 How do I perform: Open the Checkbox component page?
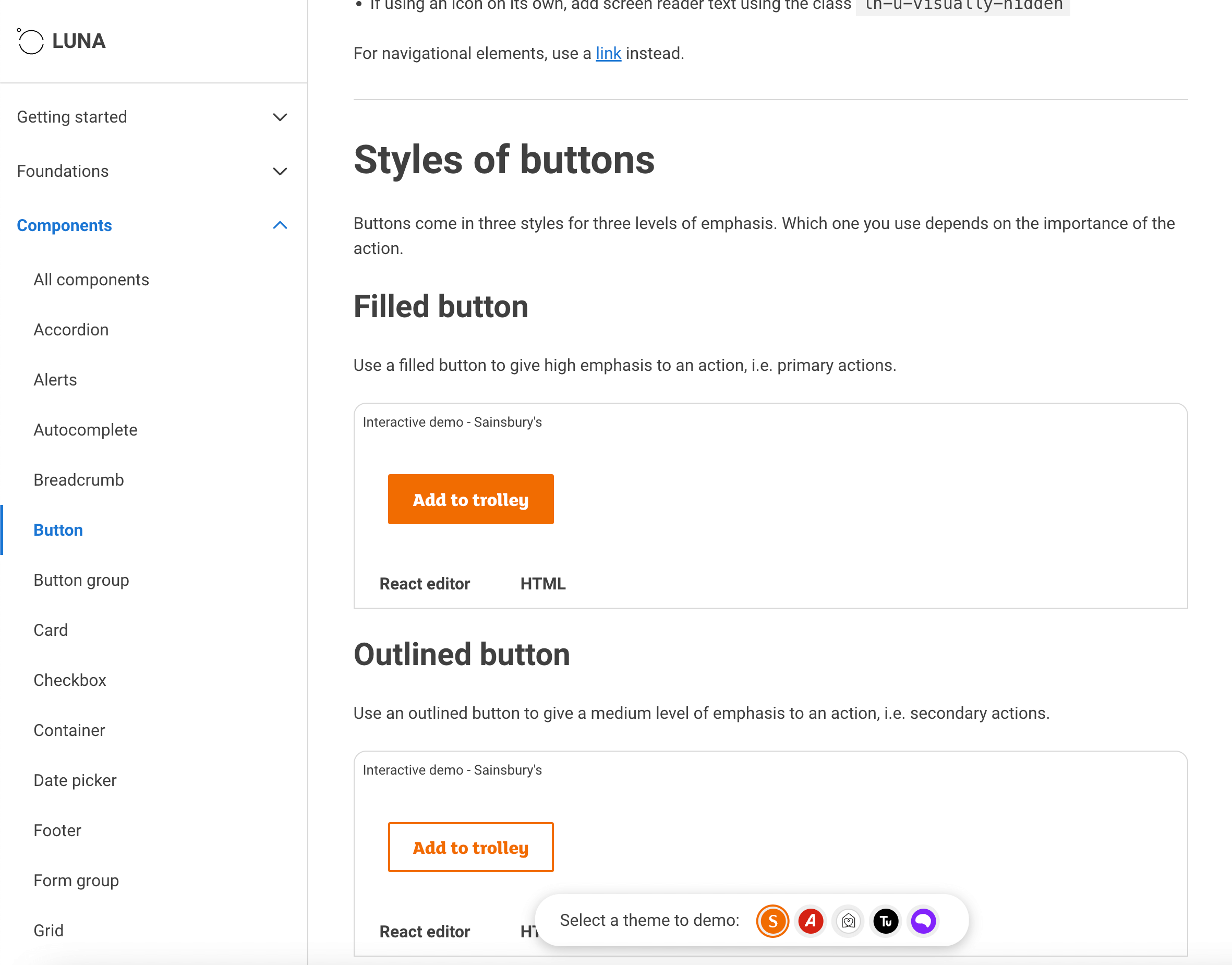[69, 680]
